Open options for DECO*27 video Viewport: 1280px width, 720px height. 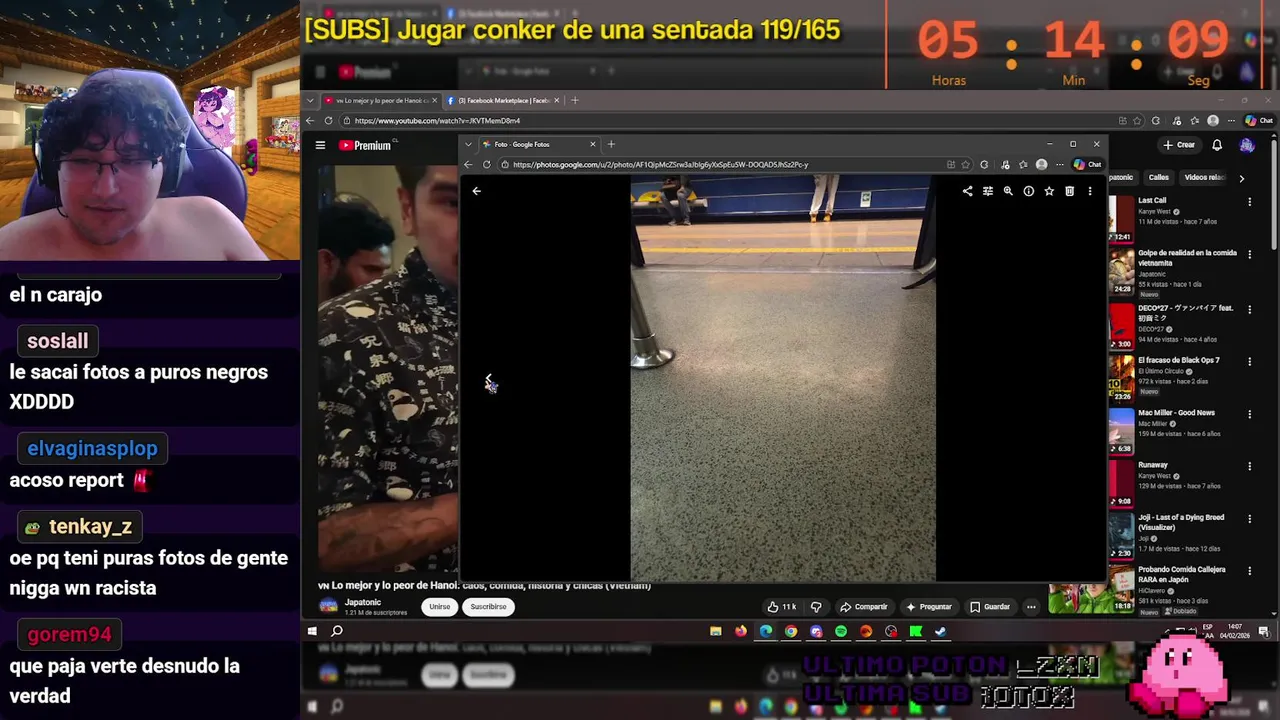click(1249, 310)
